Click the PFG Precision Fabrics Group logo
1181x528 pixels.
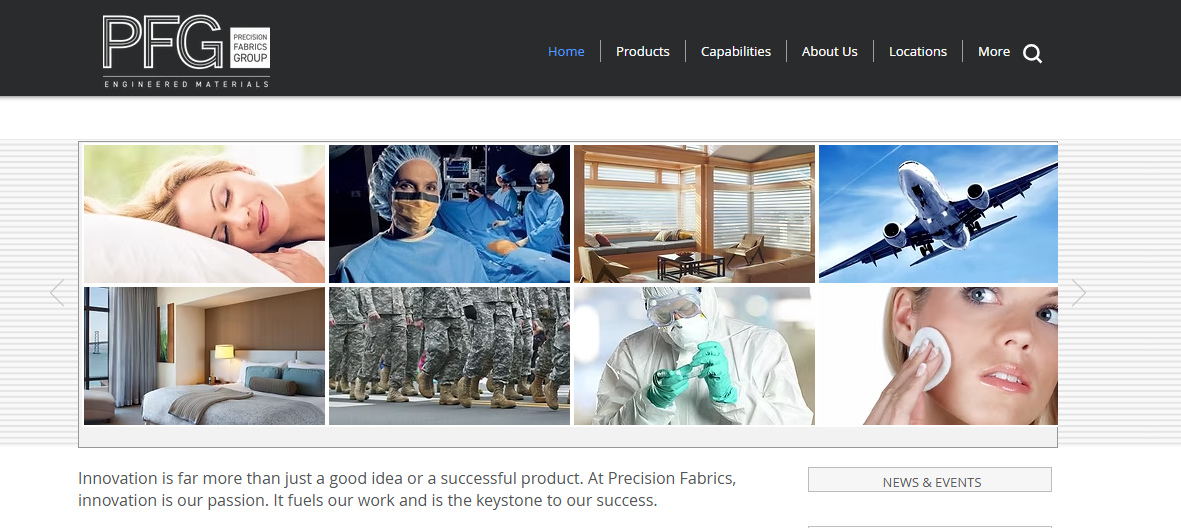(x=186, y=51)
